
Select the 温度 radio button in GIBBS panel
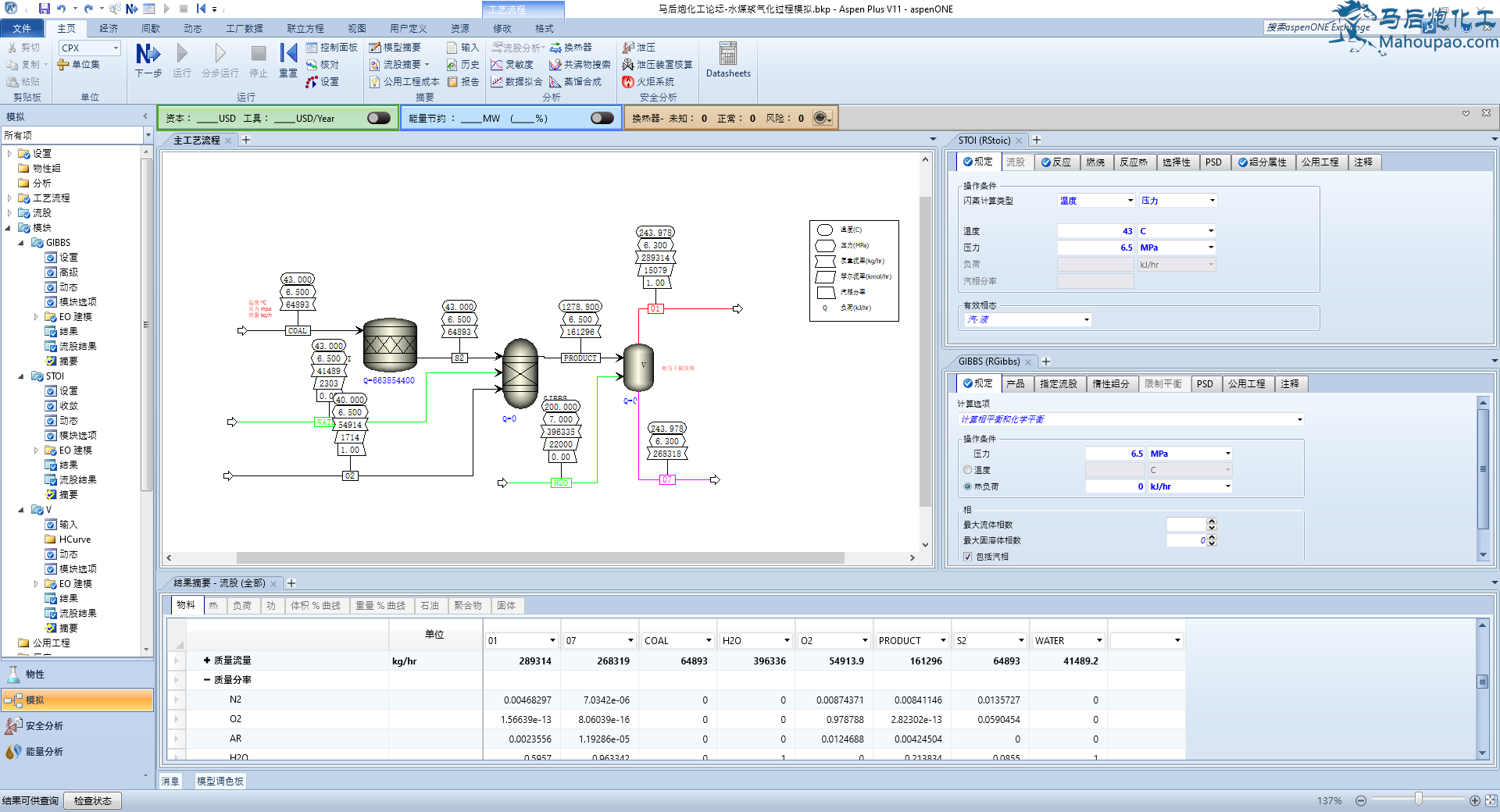pos(968,470)
